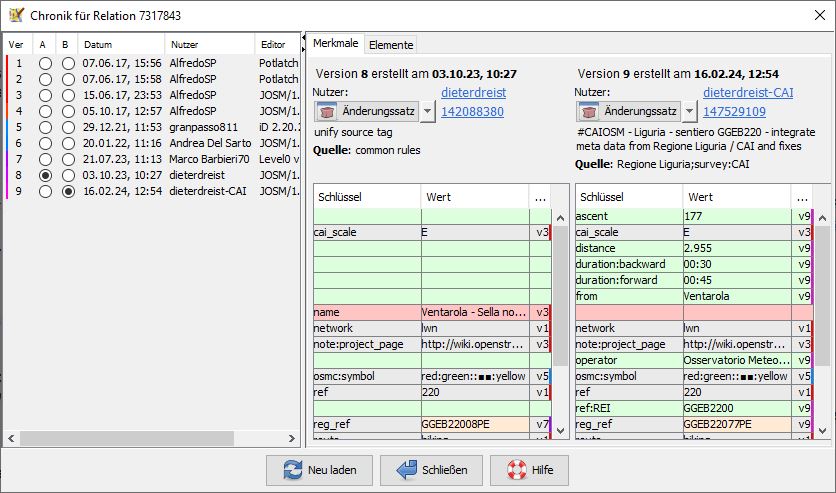Open changeset link 142088380
The height and width of the screenshot is (493, 836).
pos(472,112)
